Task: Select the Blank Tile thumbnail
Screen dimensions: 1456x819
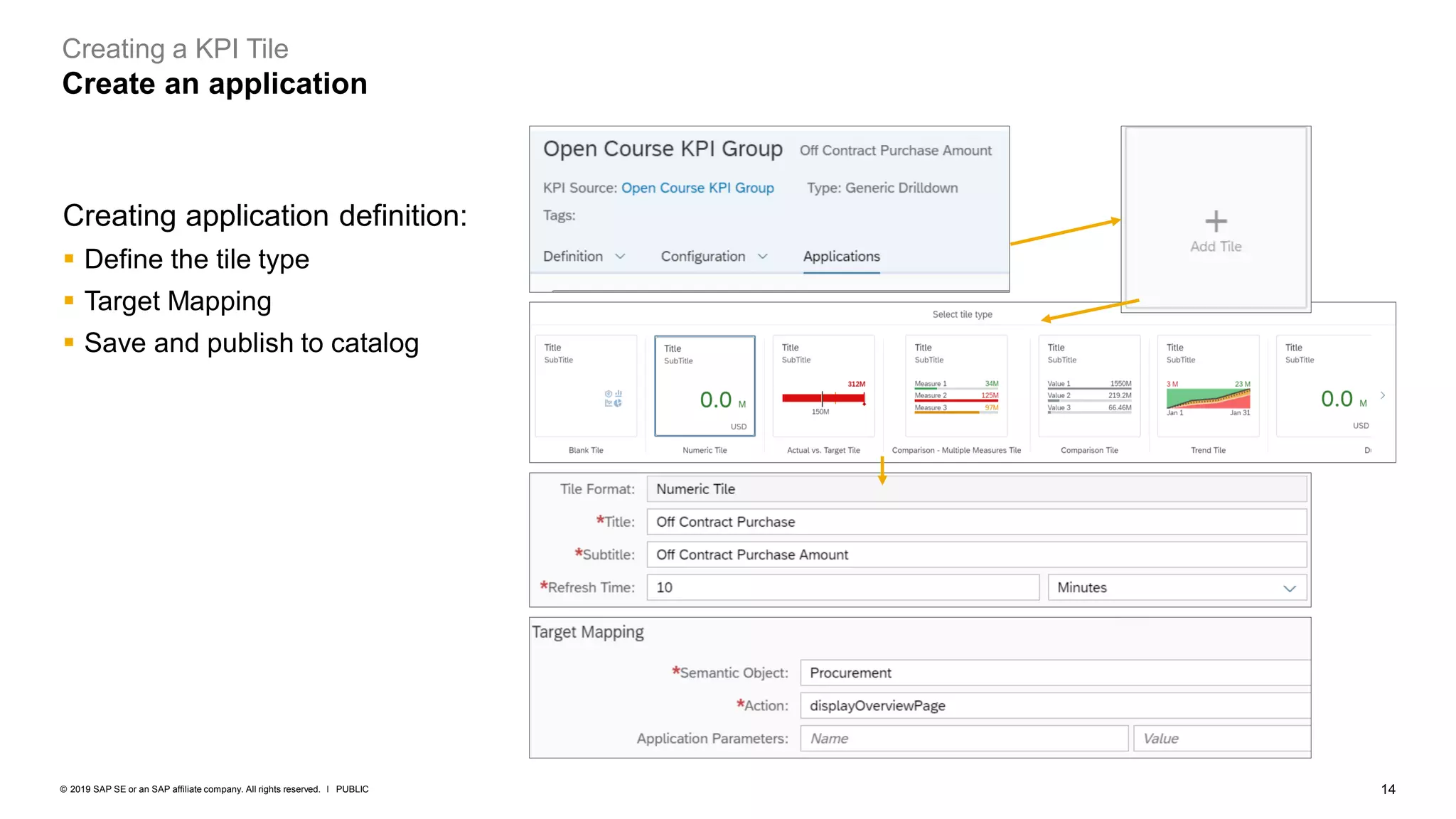Action: coord(586,386)
